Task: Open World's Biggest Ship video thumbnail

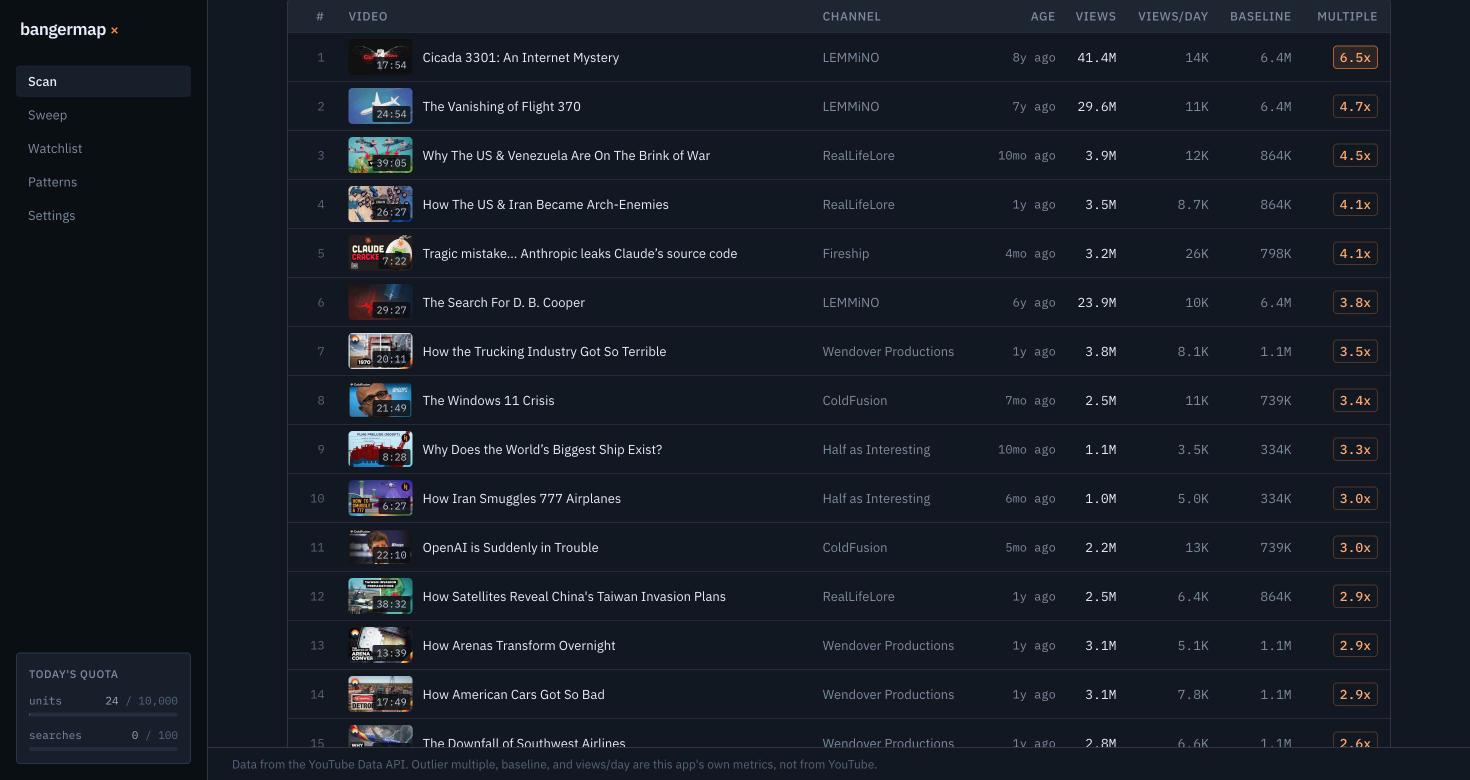Action: click(380, 449)
